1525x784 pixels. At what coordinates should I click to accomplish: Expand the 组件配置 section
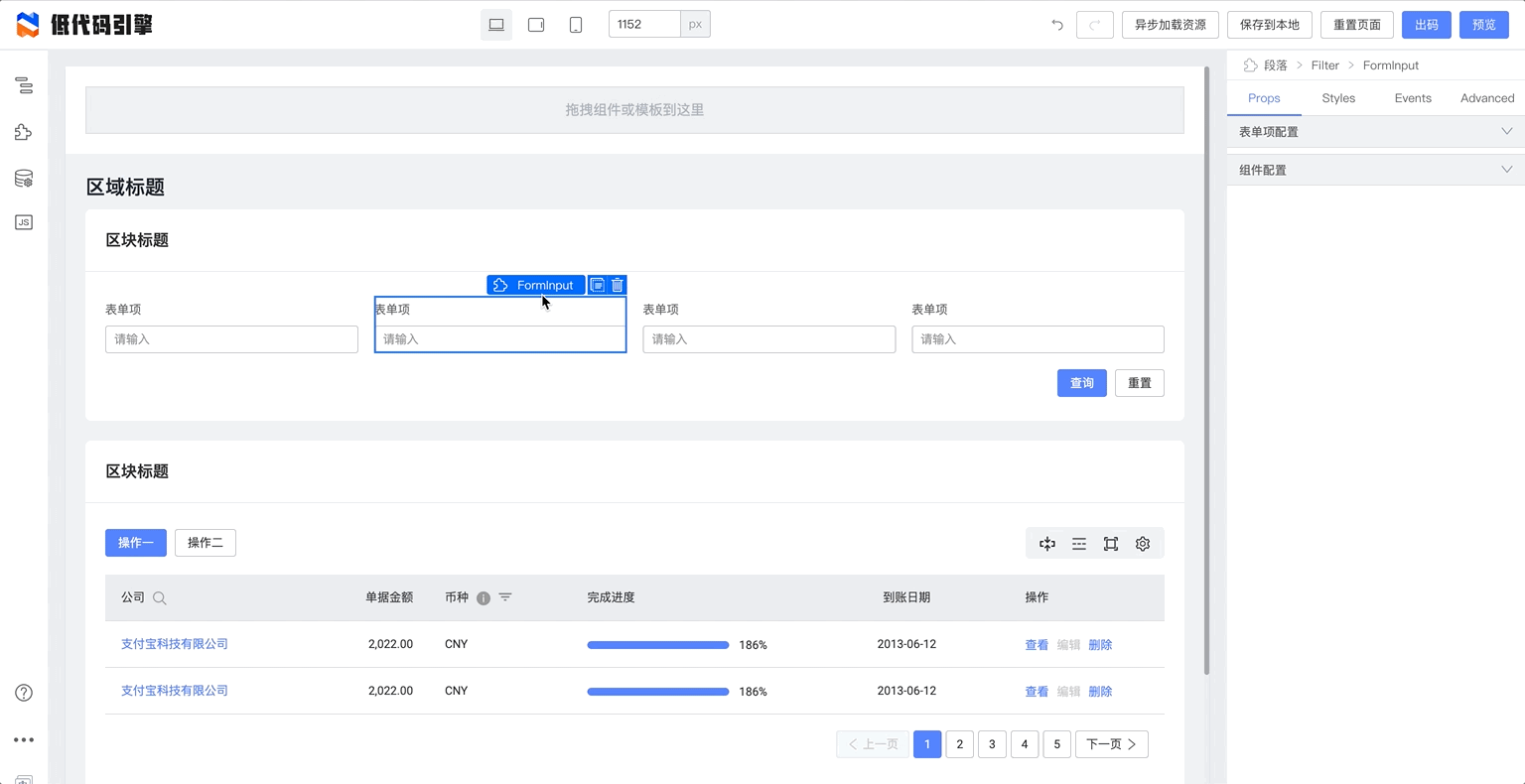pos(1376,170)
